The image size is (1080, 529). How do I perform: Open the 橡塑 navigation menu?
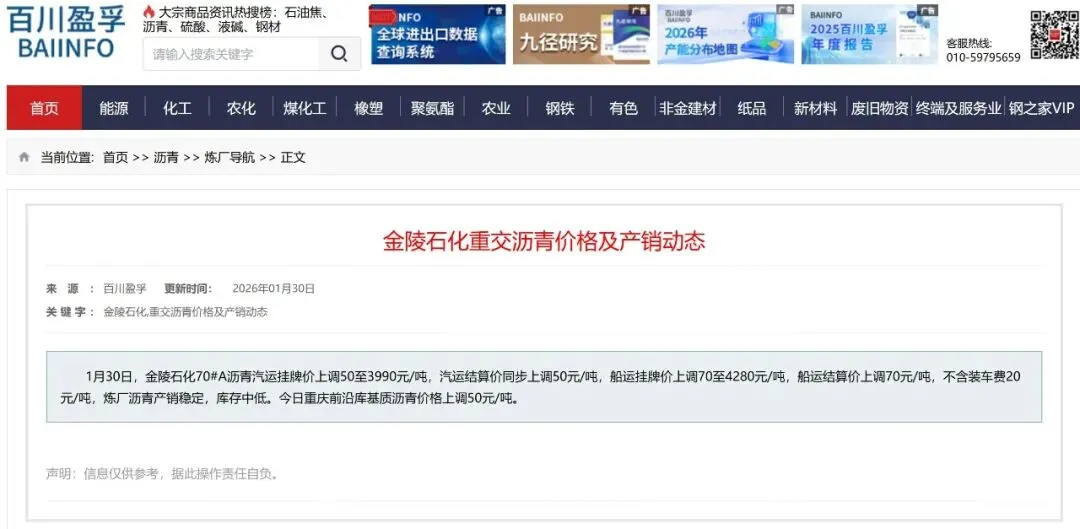click(x=368, y=108)
